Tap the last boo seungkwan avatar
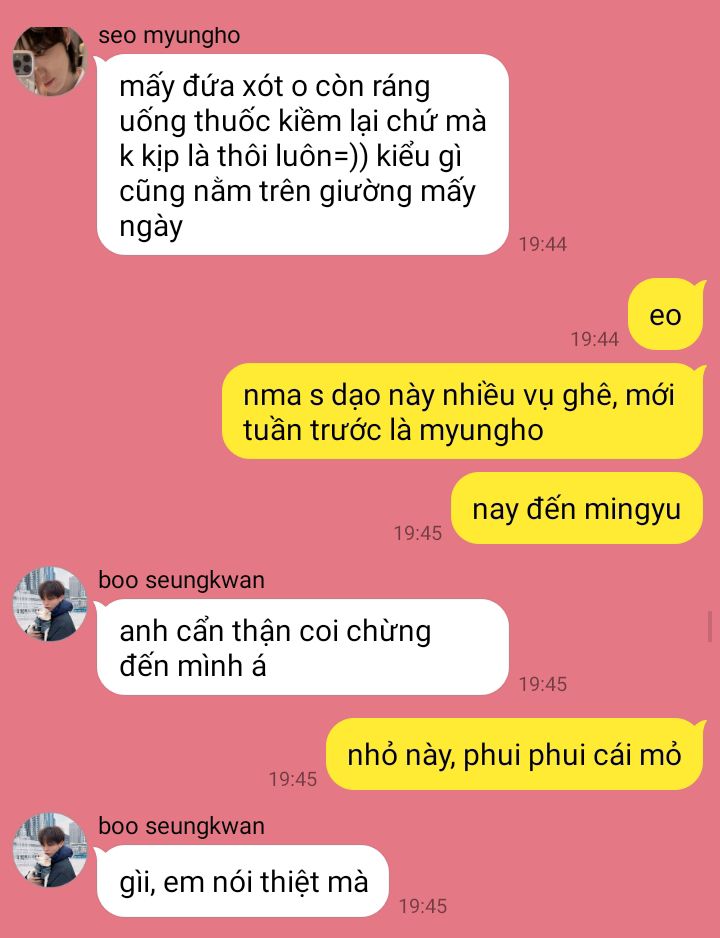This screenshot has width=720, height=938. tap(50, 849)
